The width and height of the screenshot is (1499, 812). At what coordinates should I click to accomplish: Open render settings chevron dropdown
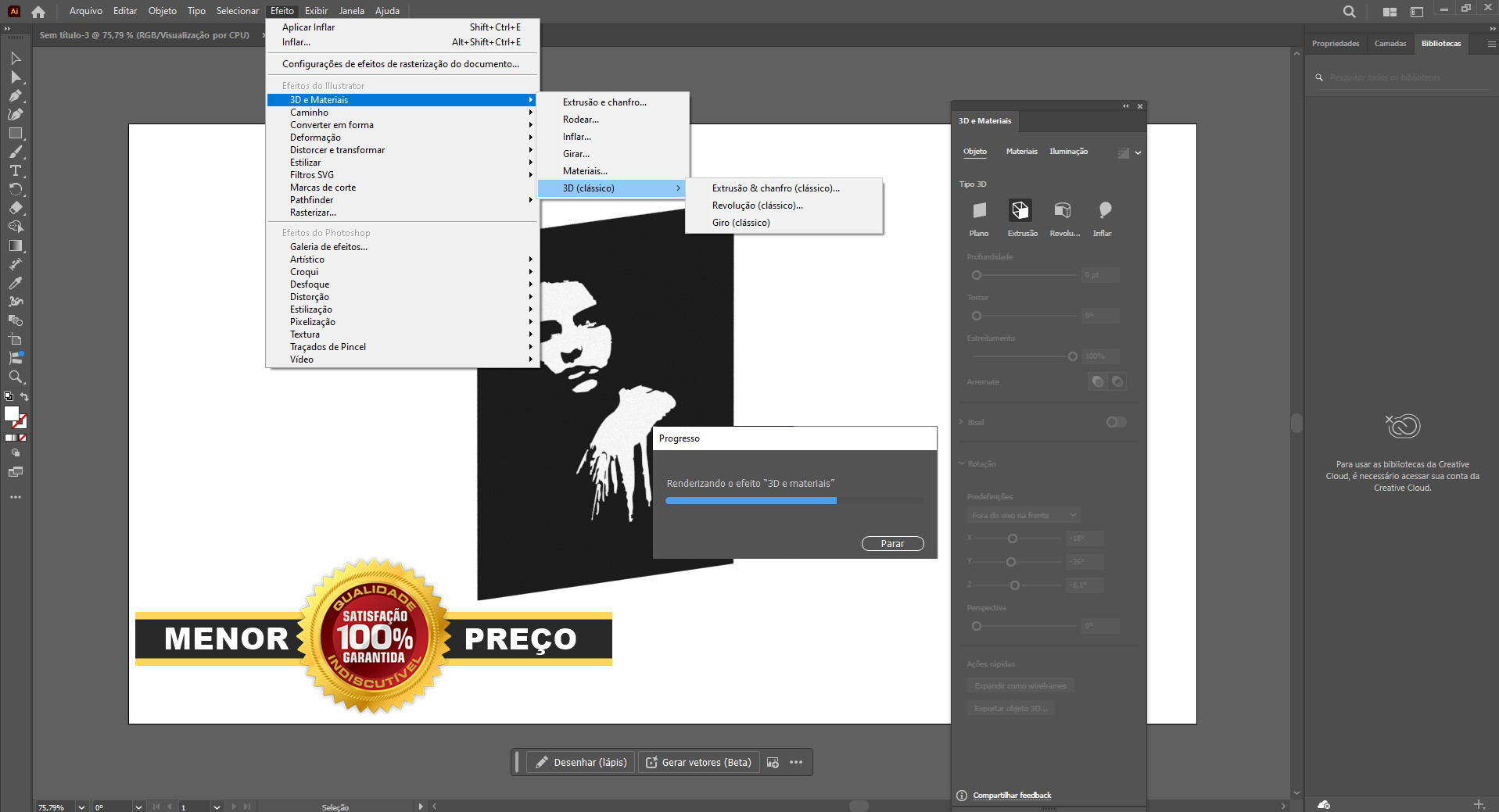[1138, 153]
